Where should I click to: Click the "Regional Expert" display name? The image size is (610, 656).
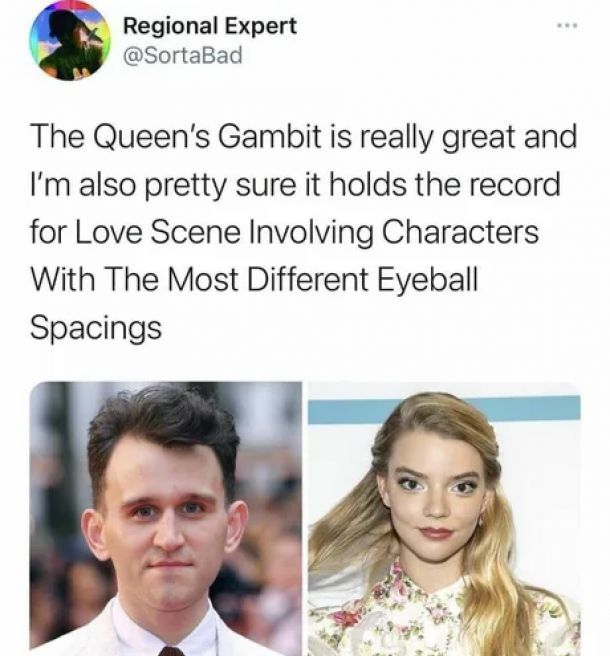pyautogui.click(x=210, y=26)
